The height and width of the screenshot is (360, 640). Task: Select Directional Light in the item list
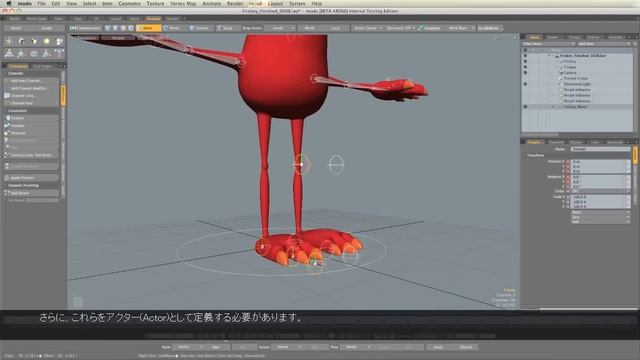click(577, 84)
